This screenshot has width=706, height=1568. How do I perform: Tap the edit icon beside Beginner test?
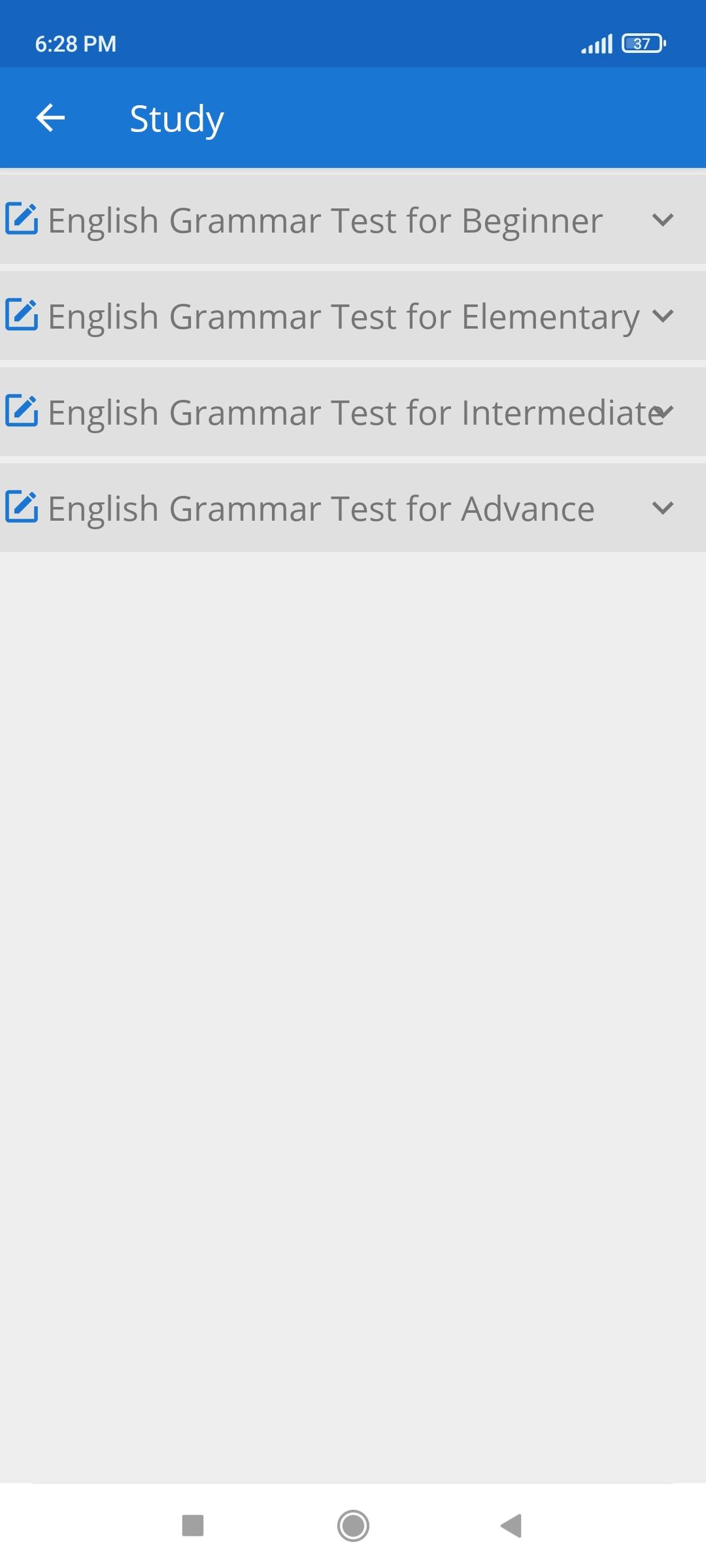coord(22,219)
